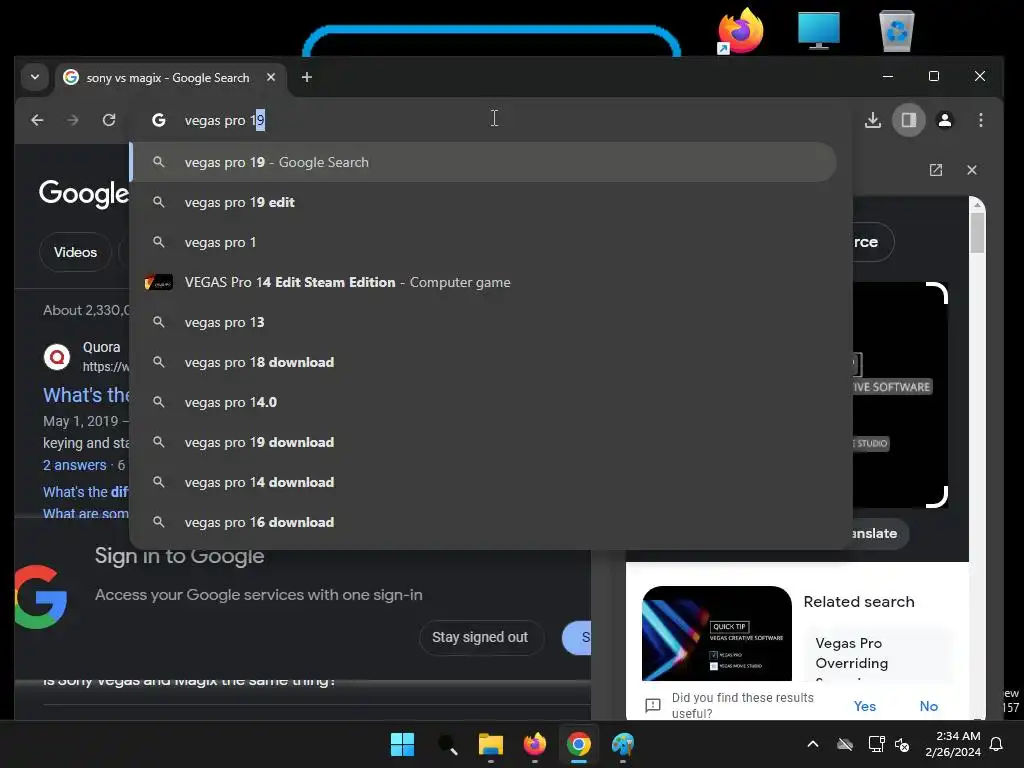The height and width of the screenshot is (768, 1024).
Task: Click the Google icon in address bar
Action: point(159,120)
